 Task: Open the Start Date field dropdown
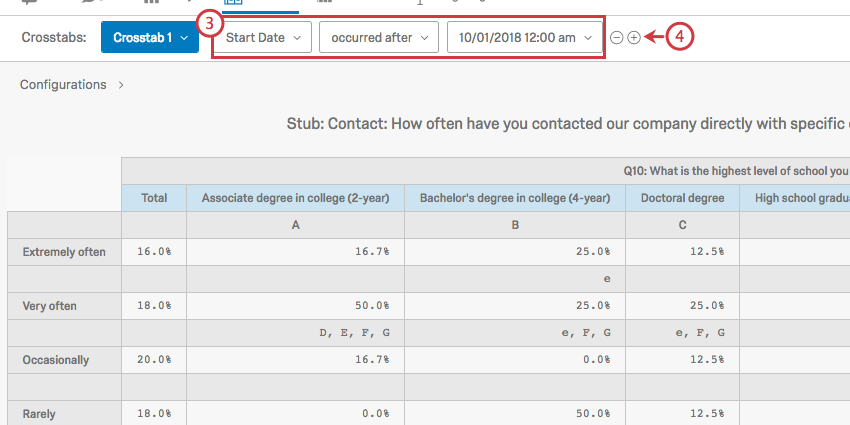263,37
